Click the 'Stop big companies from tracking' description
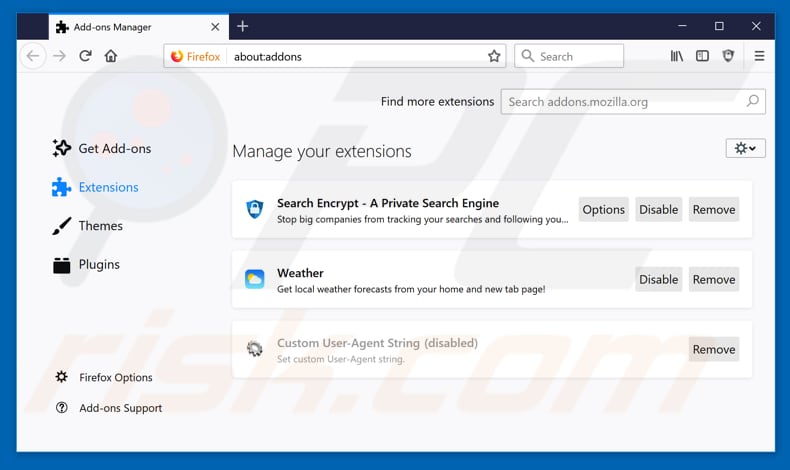The width and height of the screenshot is (790, 470). tap(422, 219)
